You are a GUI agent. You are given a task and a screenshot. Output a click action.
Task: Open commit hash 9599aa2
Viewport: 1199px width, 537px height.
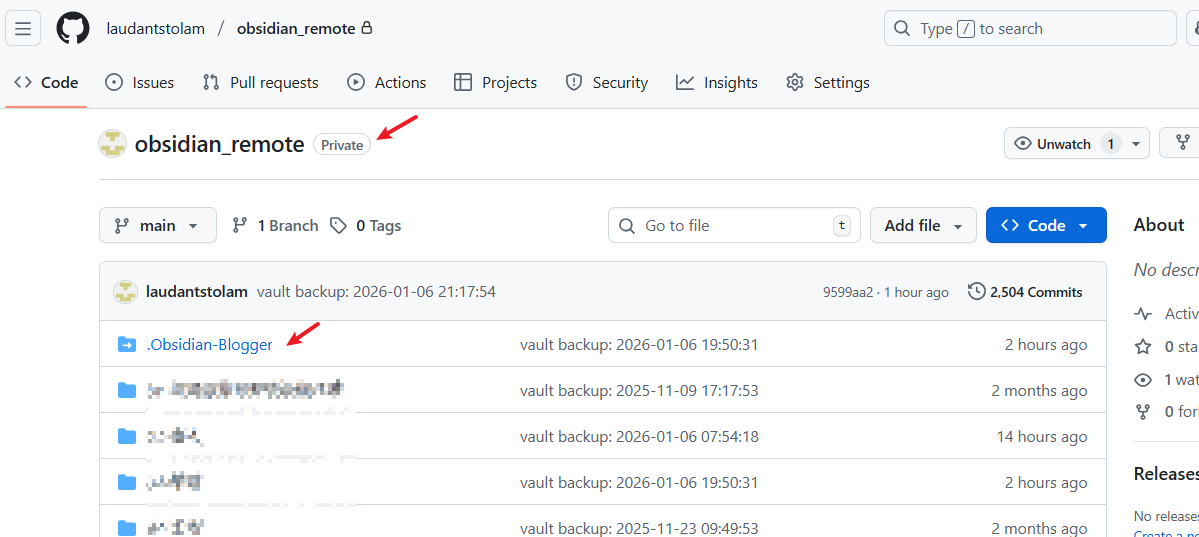[x=847, y=292]
